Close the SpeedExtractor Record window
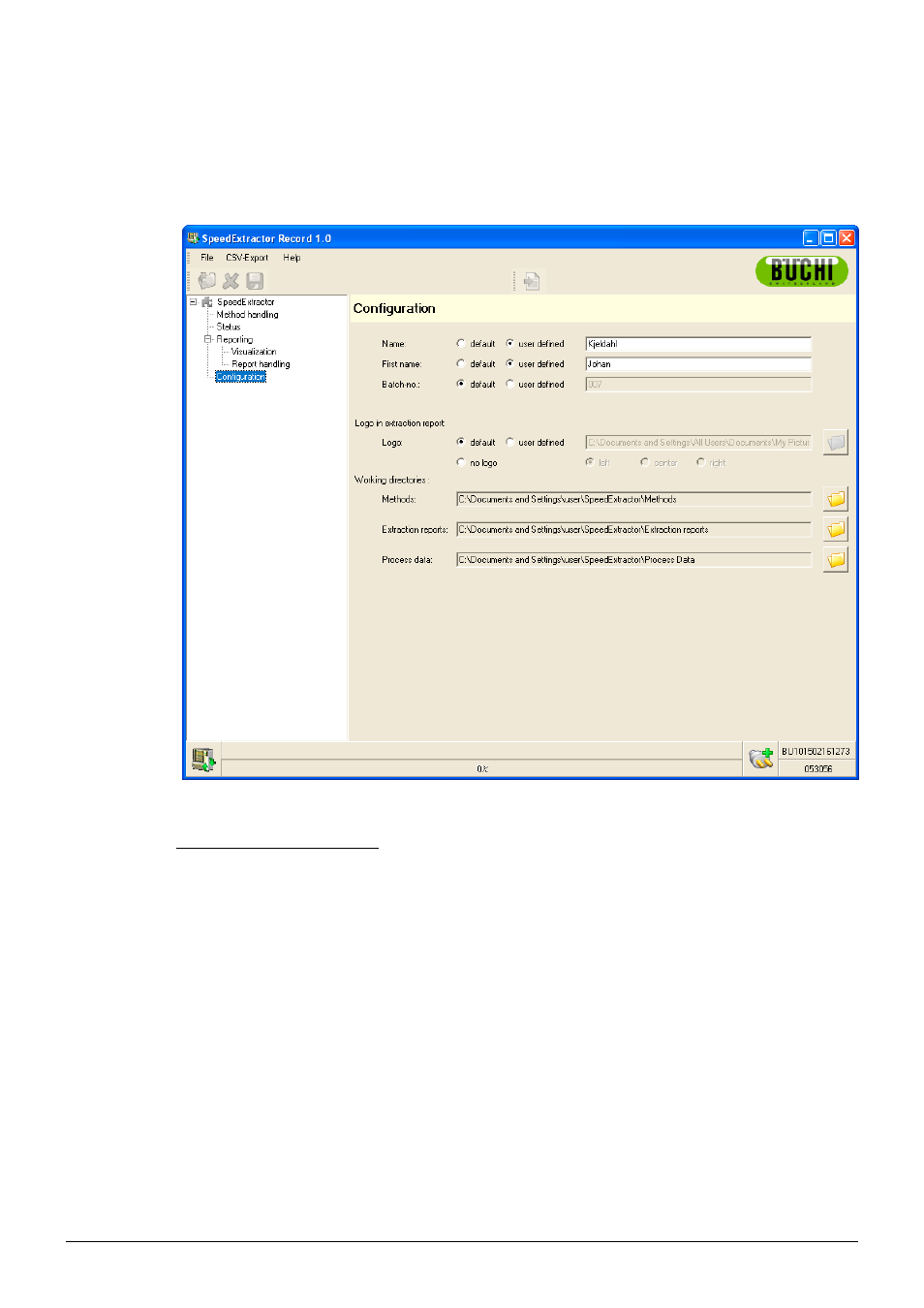 pyautogui.click(x=847, y=238)
